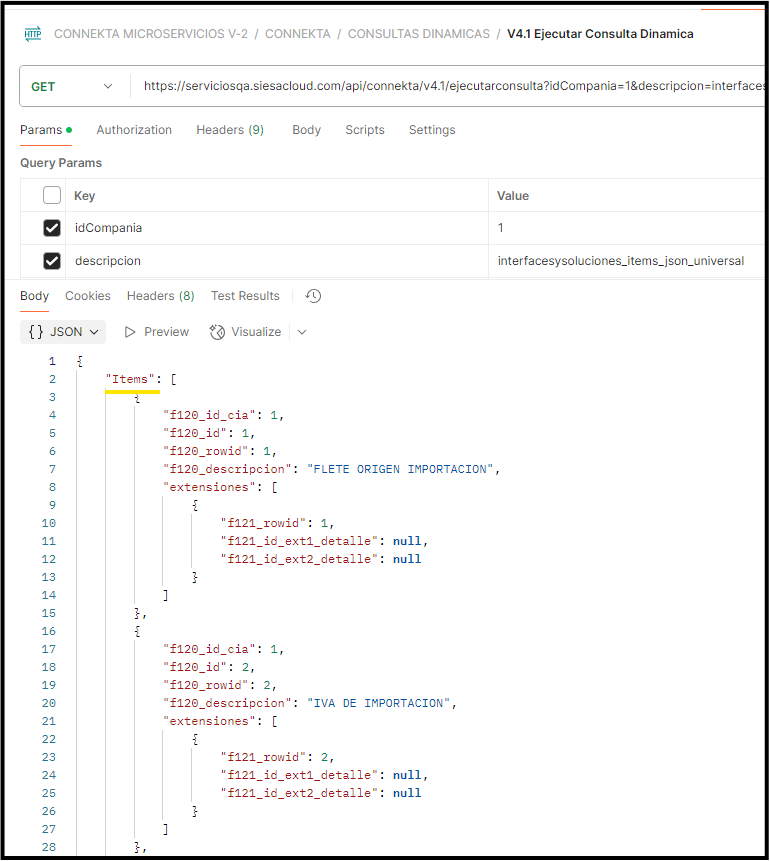Switch to the Authorization tab
The height and width of the screenshot is (861, 770).
(134, 130)
